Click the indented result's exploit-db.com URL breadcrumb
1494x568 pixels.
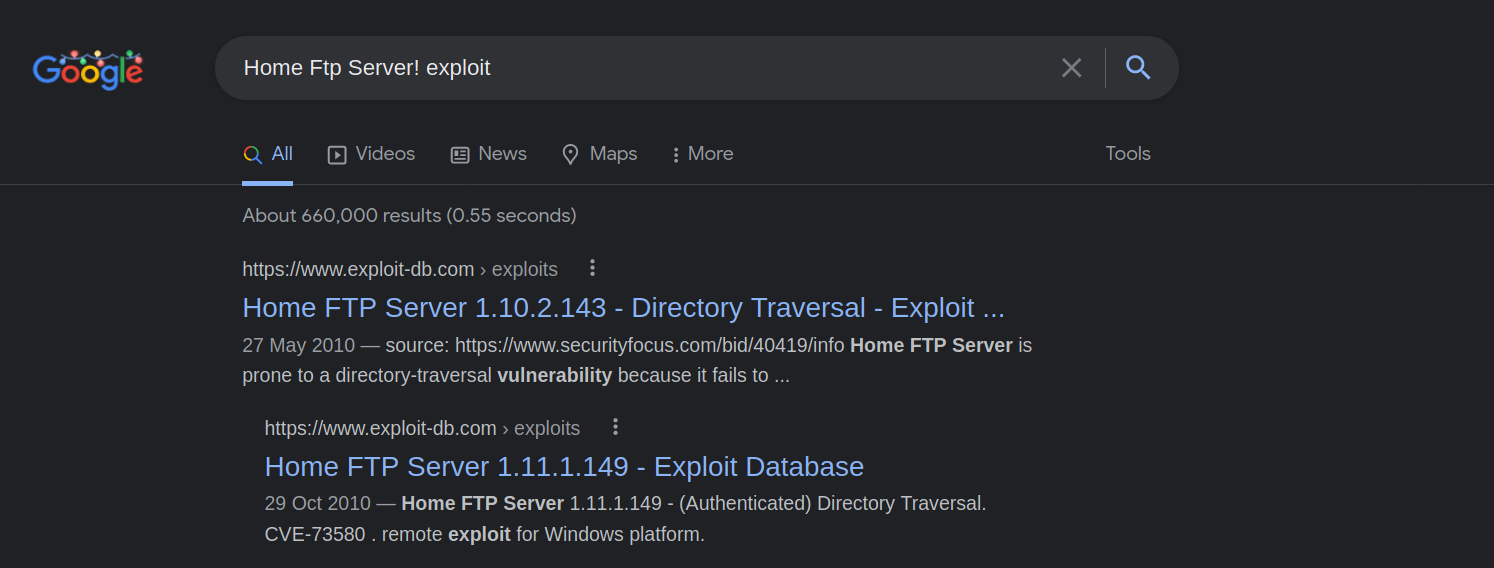point(422,428)
